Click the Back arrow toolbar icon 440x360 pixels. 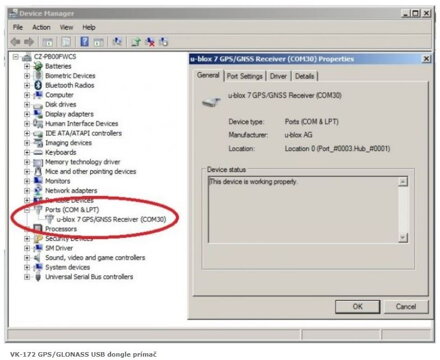click(15, 42)
